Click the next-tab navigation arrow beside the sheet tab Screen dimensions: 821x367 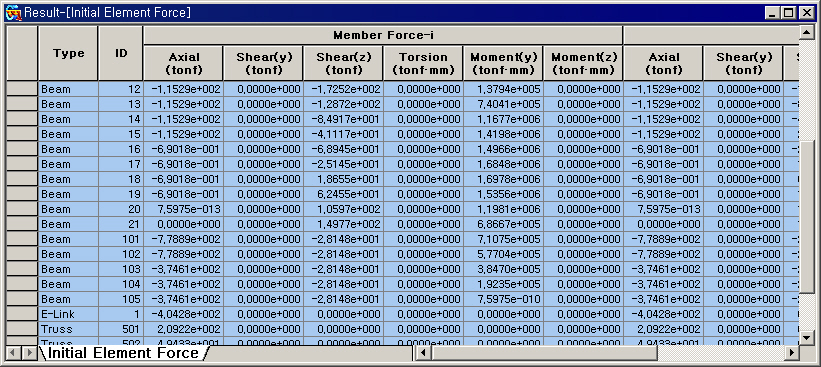point(30,353)
